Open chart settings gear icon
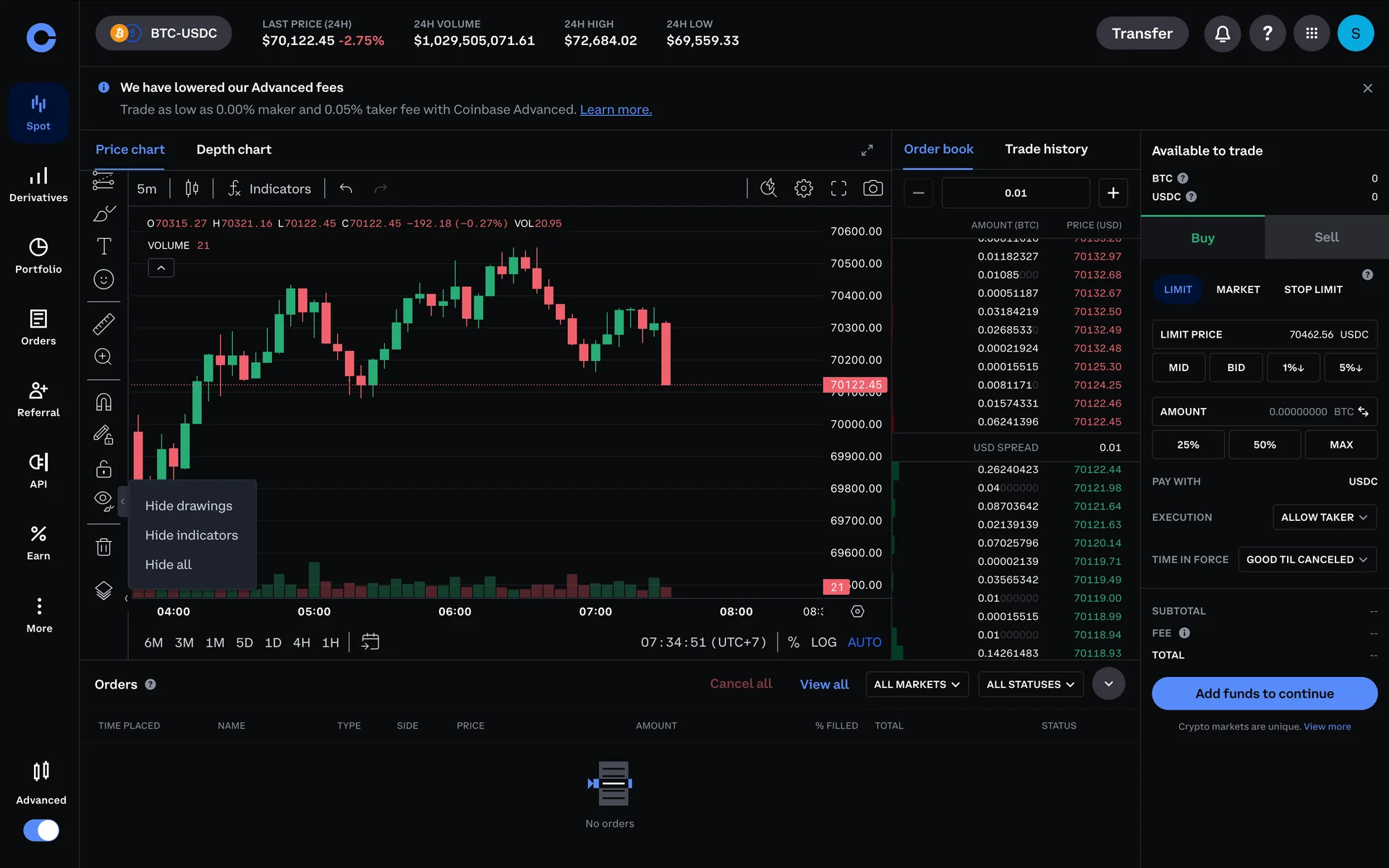The width and height of the screenshot is (1389, 868). (803, 189)
